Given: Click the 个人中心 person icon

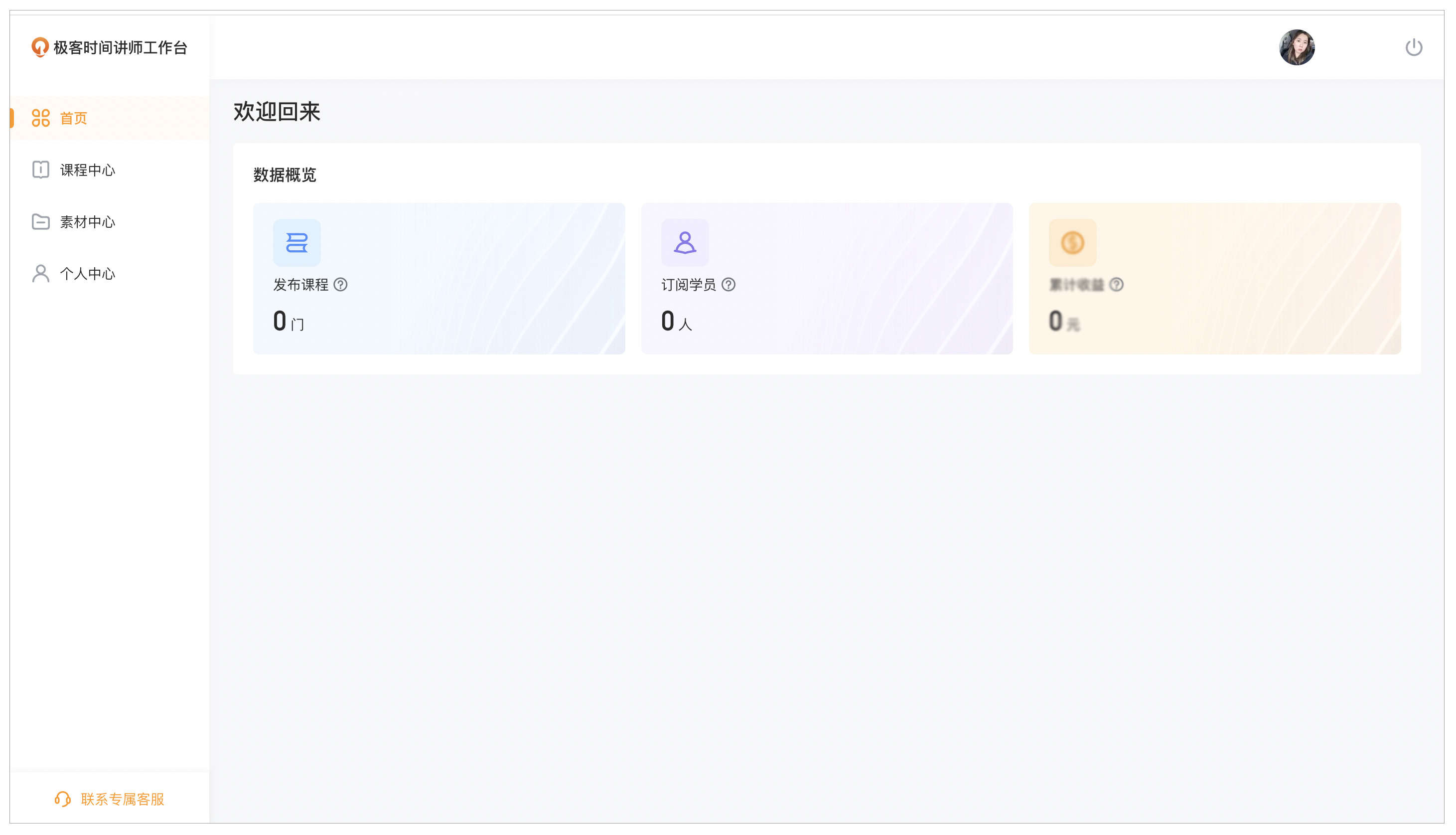Looking at the screenshot, I should pyautogui.click(x=41, y=274).
